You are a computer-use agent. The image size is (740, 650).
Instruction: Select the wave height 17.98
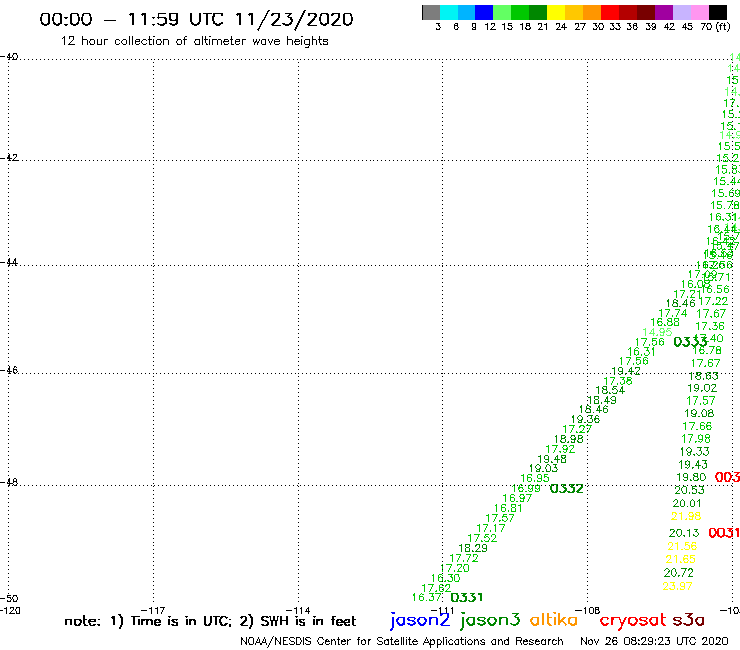pos(696,439)
